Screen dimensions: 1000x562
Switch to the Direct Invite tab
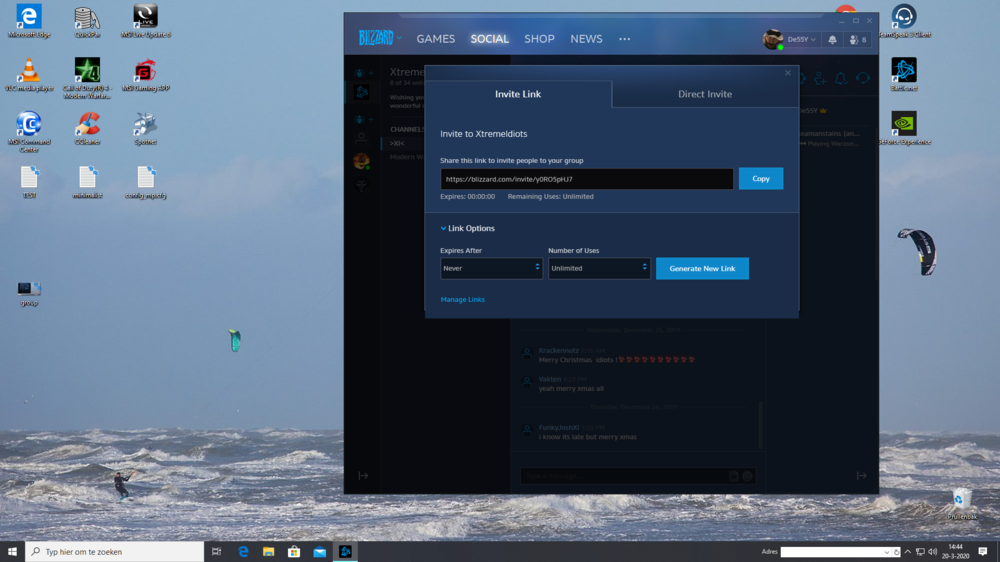click(705, 94)
